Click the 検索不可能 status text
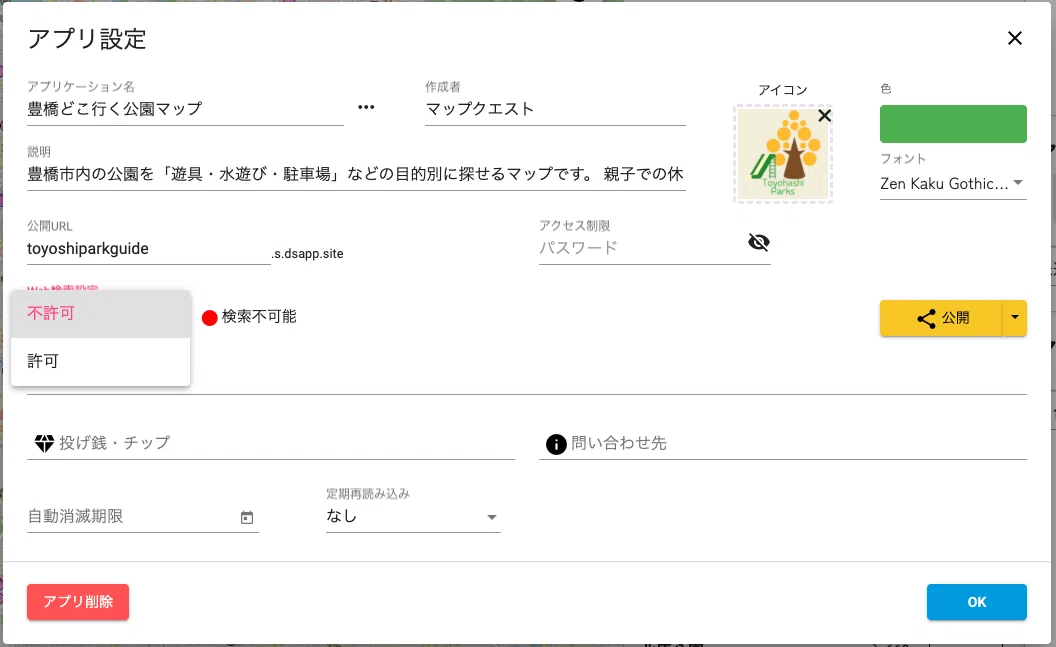The image size is (1056, 647). [x=259, y=316]
